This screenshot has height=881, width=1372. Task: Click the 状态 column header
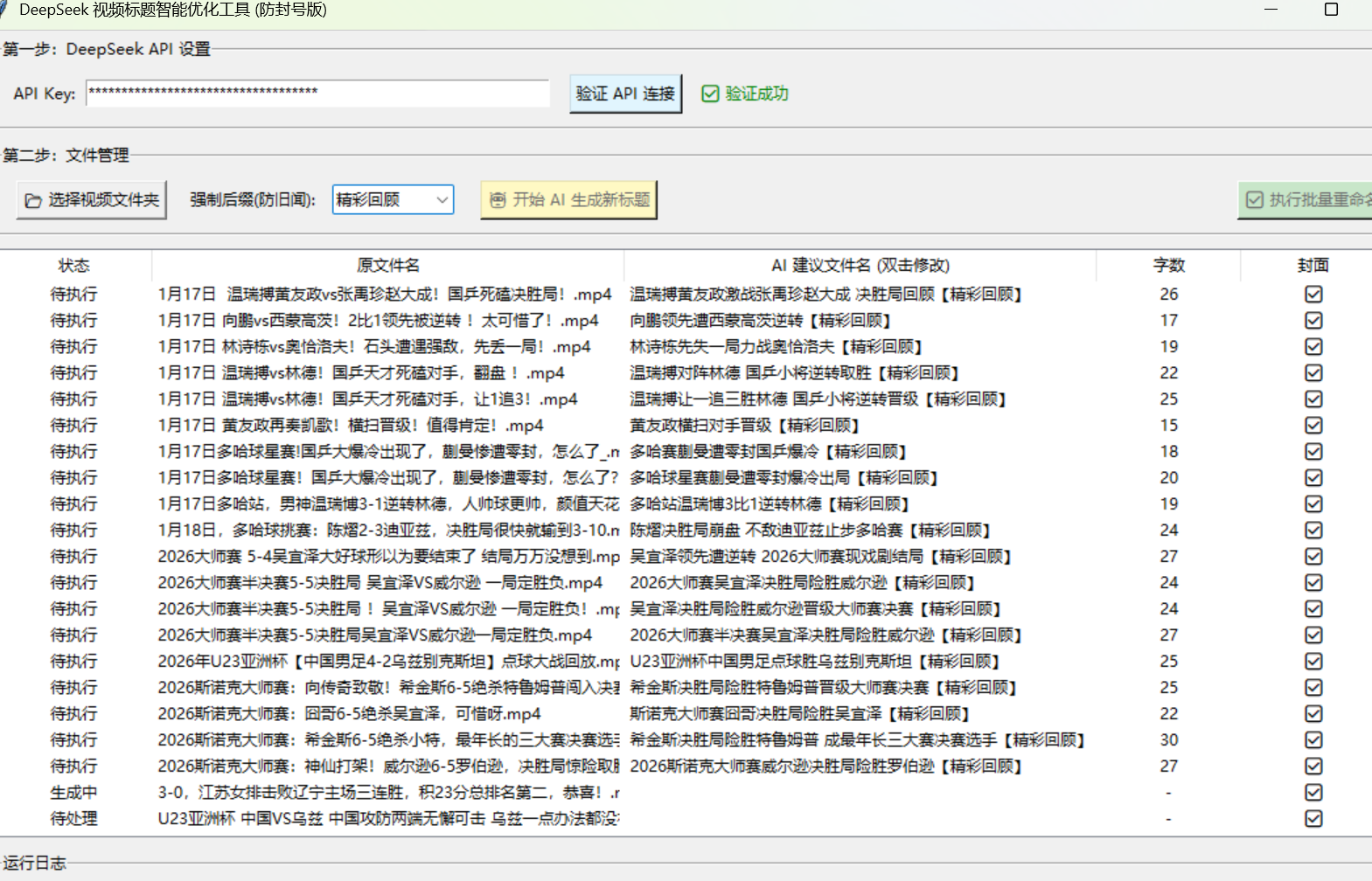[x=74, y=265]
